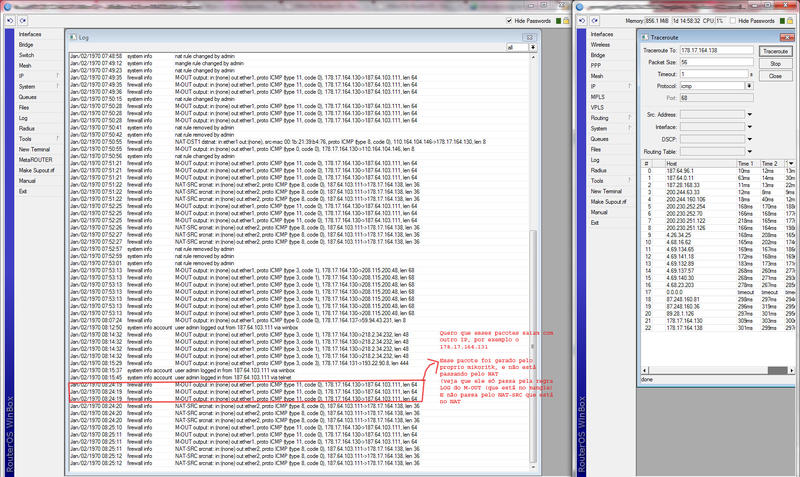
Task: Open Routing submenu in right WinBox sidebar
Action: 611,118
